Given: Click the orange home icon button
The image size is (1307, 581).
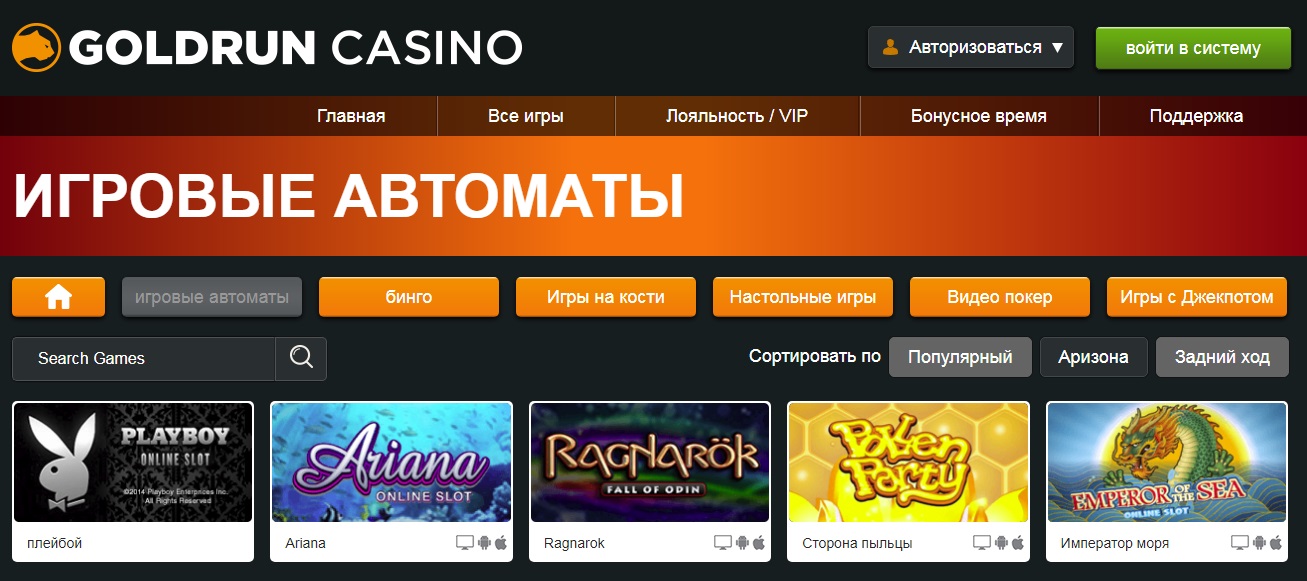Looking at the screenshot, I should coord(58,297).
